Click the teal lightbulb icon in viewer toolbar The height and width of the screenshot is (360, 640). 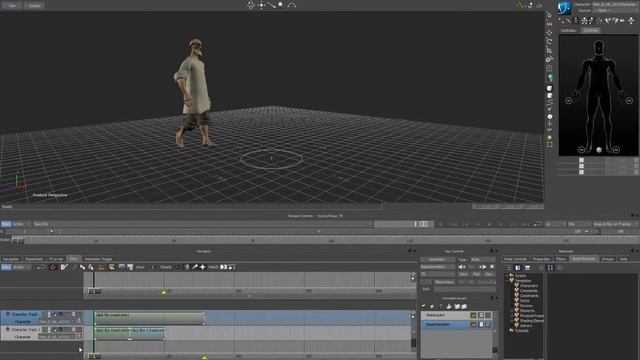point(550,78)
